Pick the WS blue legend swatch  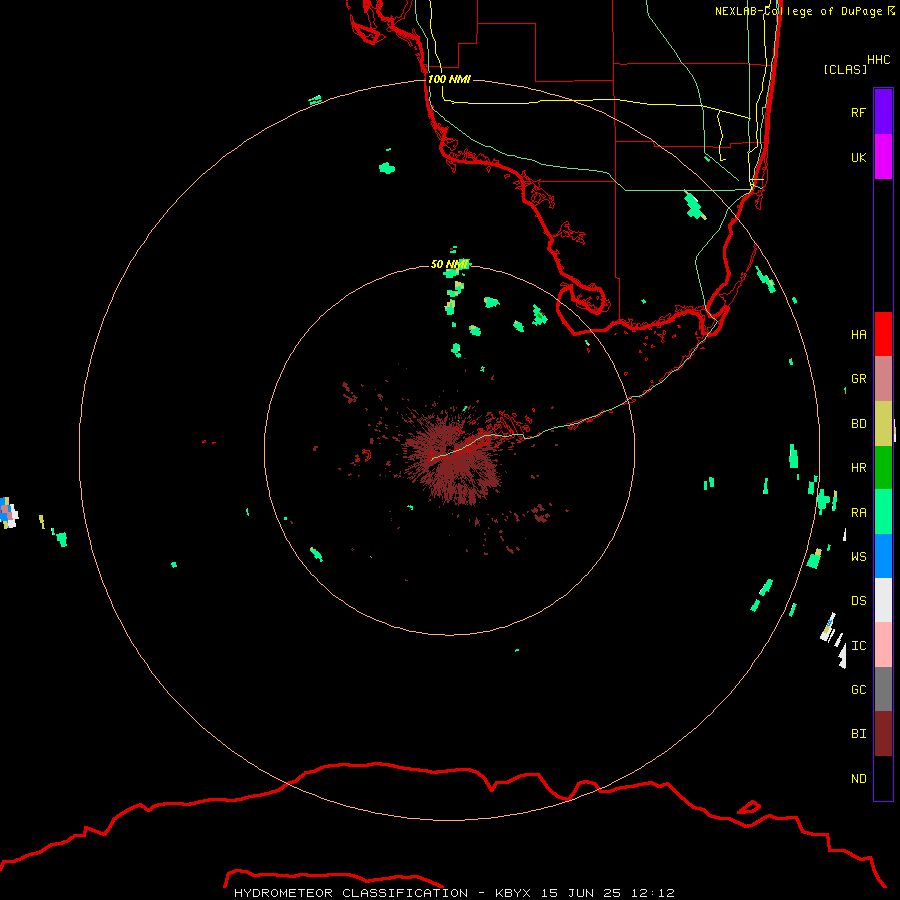[883, 556]
